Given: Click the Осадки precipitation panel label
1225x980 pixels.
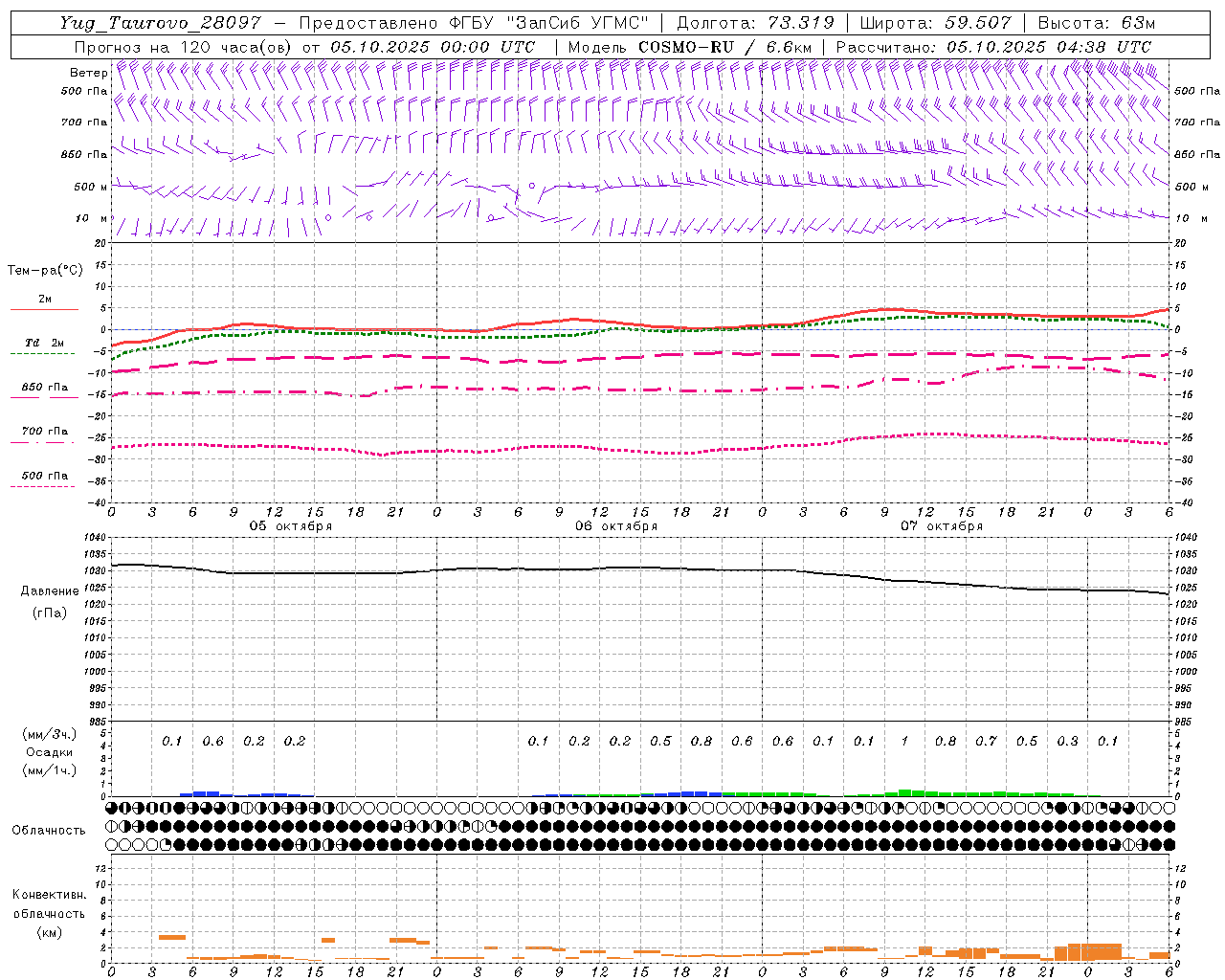Looking at the screenshot, I should point(49,752).
